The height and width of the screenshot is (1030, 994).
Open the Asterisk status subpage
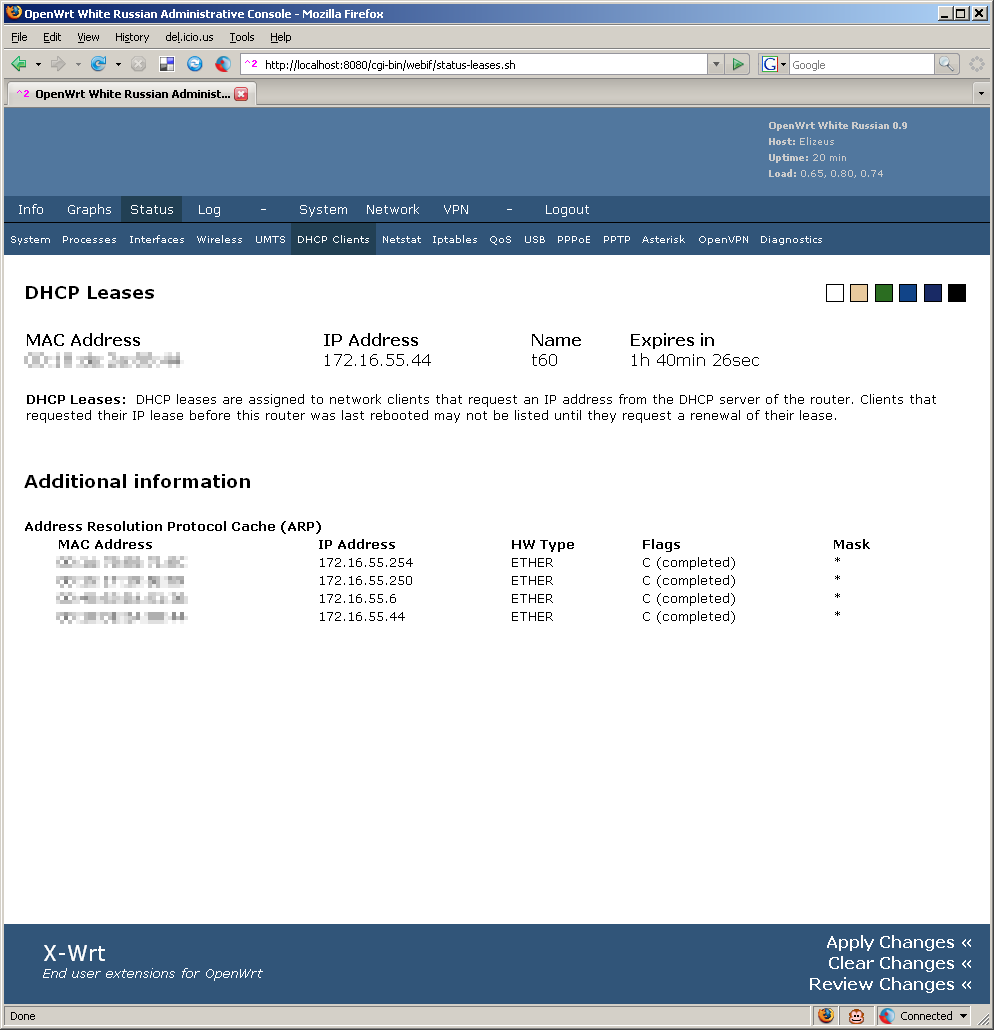click(663, 240)
